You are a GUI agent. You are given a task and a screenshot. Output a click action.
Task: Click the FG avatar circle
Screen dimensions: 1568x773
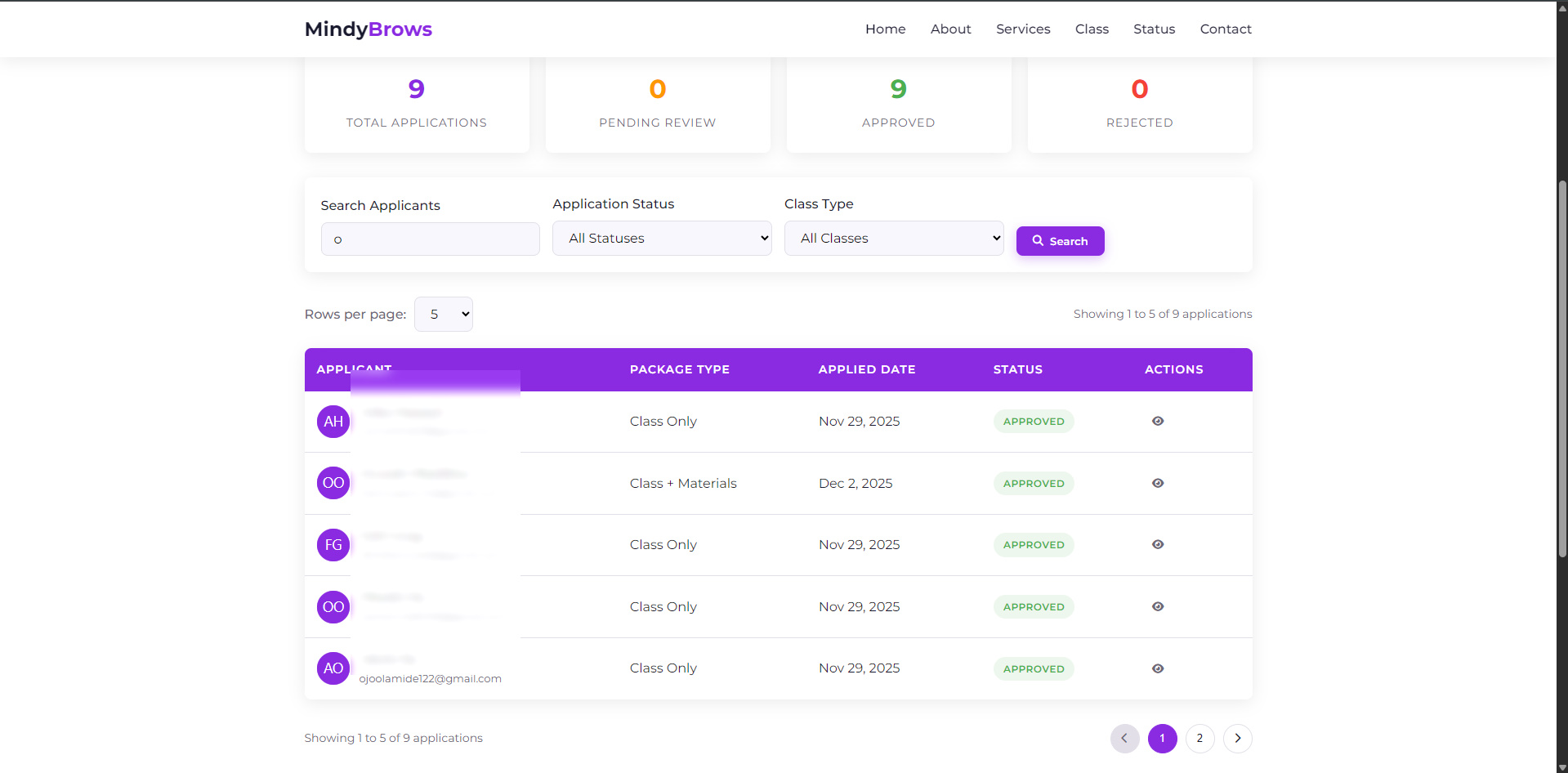coord(333,545)
